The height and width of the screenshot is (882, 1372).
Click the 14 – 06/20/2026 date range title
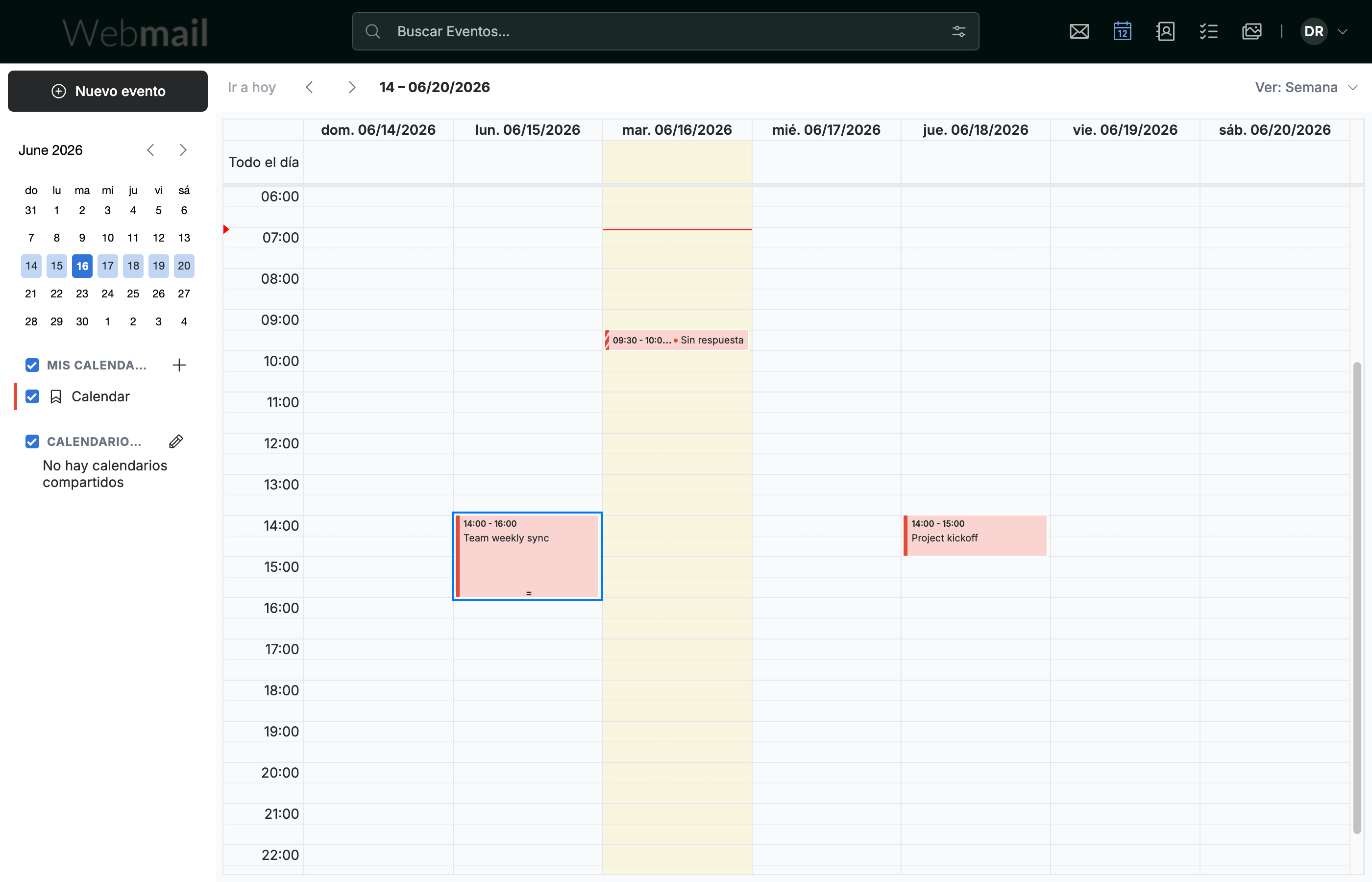[435, 87]
